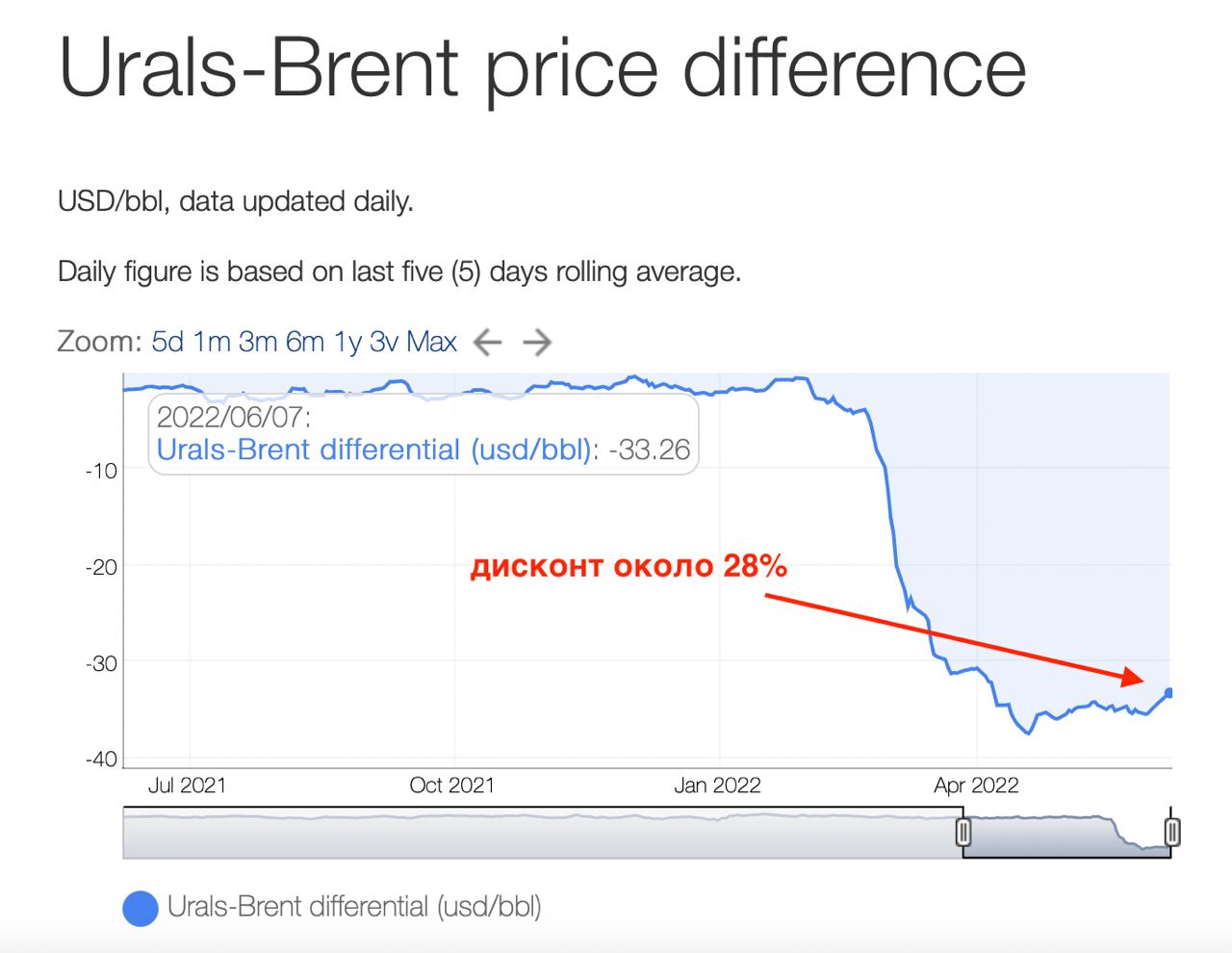Zoom chart to 3m range
The height and width of the screenshot is (953, 1232).
(258, 342)
